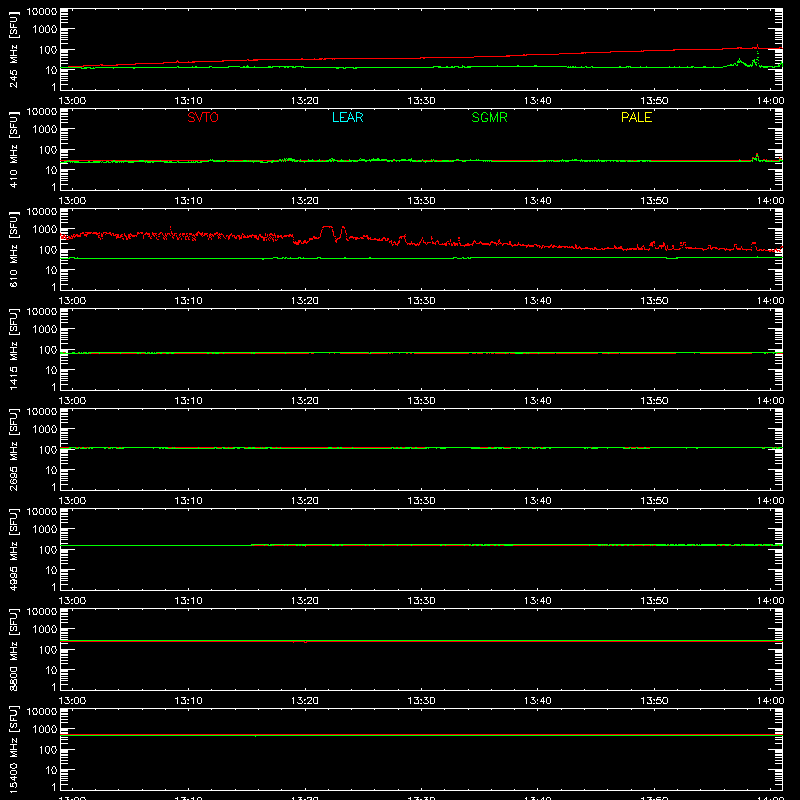Click the 10000 tick value on 245 MHz panel
The width and height of the screenshot is (800, 800).
point(42,12)
